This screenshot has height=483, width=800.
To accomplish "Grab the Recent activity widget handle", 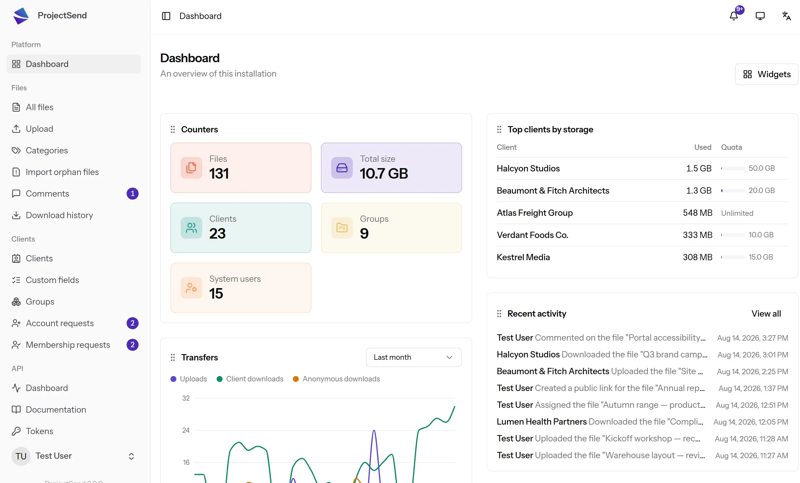I will click(x=499, y=314).
